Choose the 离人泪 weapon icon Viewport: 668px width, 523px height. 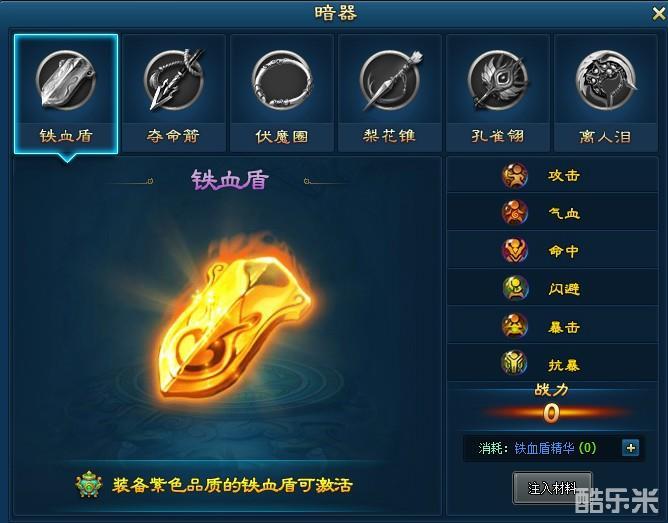tap(606, 80)
